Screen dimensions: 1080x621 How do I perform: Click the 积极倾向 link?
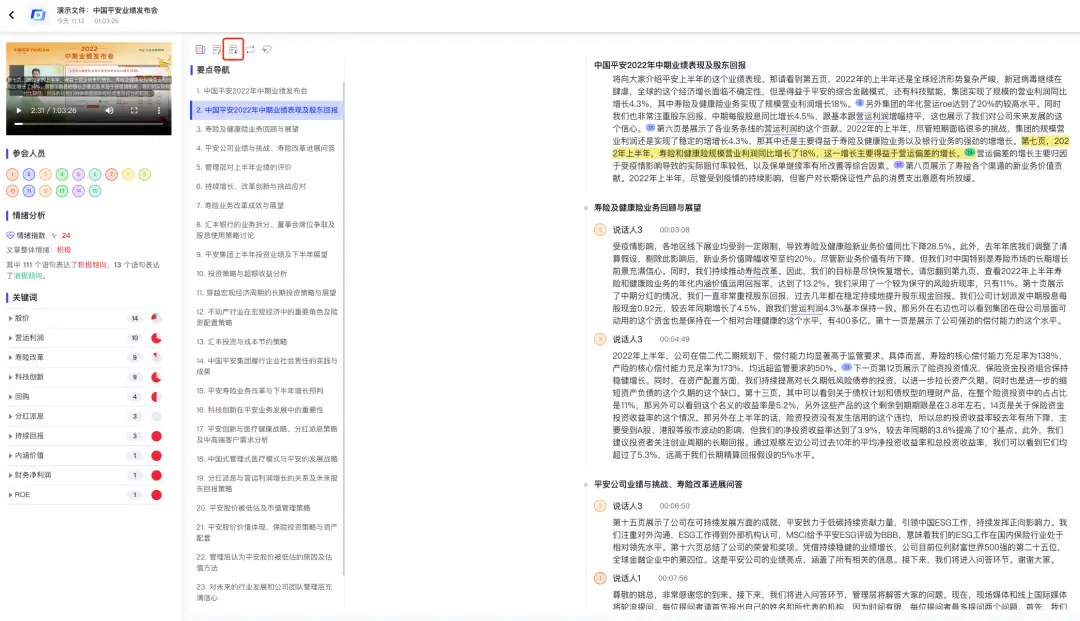coord(92,264)
